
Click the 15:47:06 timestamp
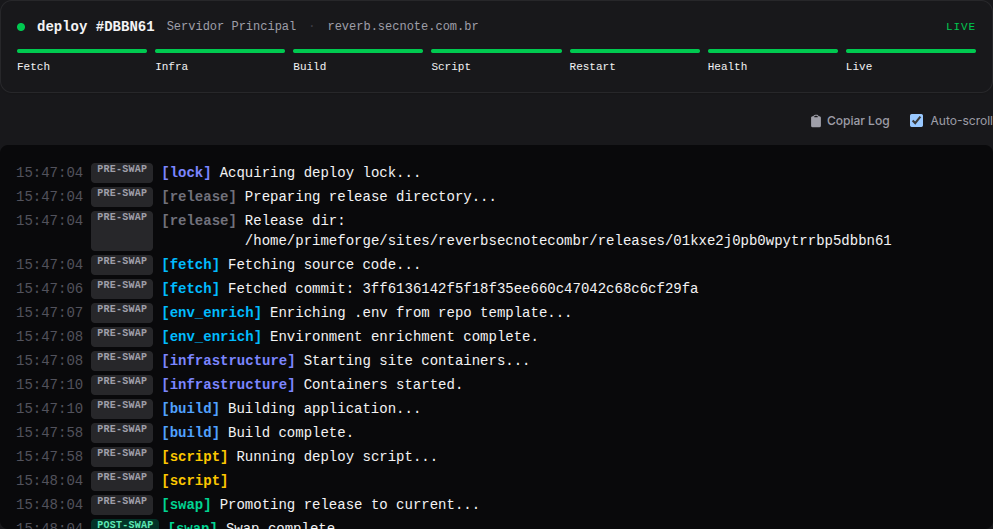(x=49, y=288)
